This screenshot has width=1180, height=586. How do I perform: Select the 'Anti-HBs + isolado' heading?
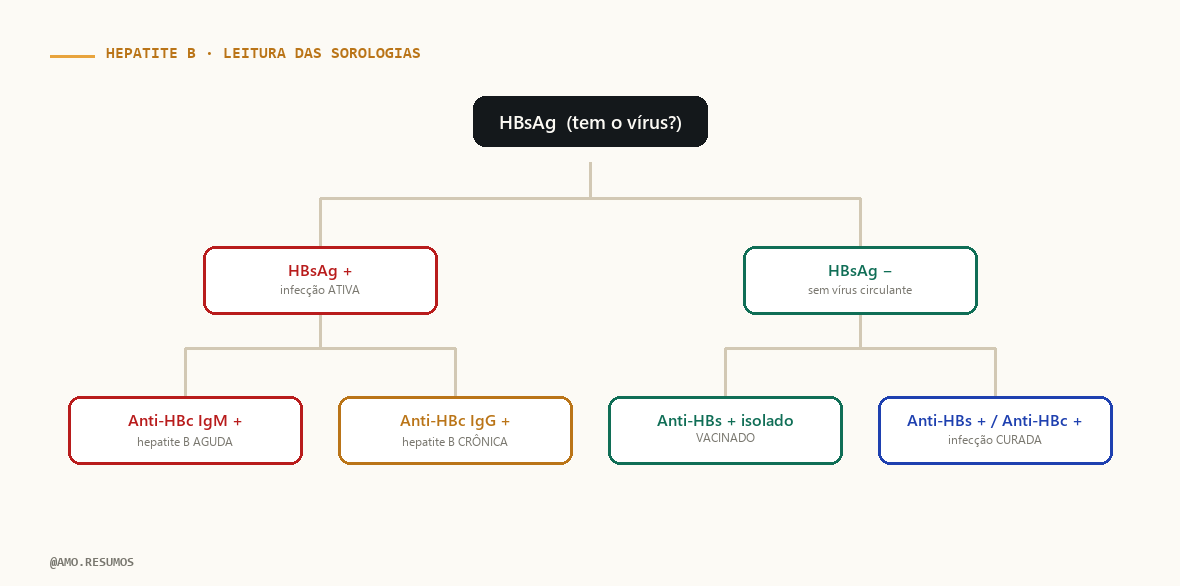725,421
